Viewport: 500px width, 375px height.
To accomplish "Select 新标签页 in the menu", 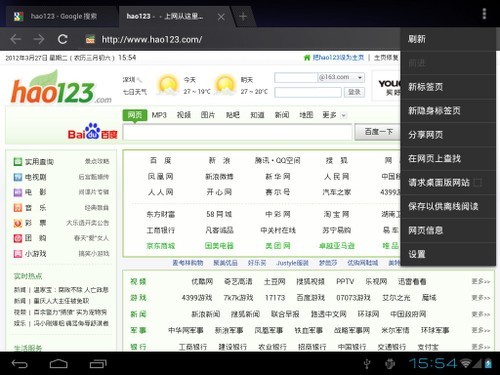I will click(x=448, y=87).
